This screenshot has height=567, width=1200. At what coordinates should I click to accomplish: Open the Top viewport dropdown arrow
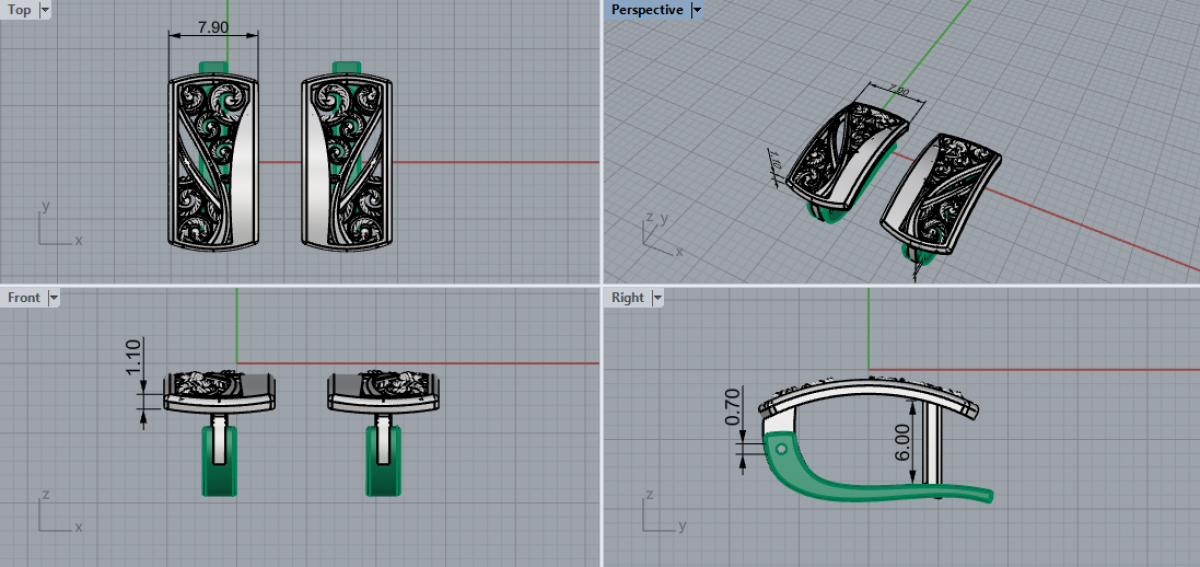(45, 10)
